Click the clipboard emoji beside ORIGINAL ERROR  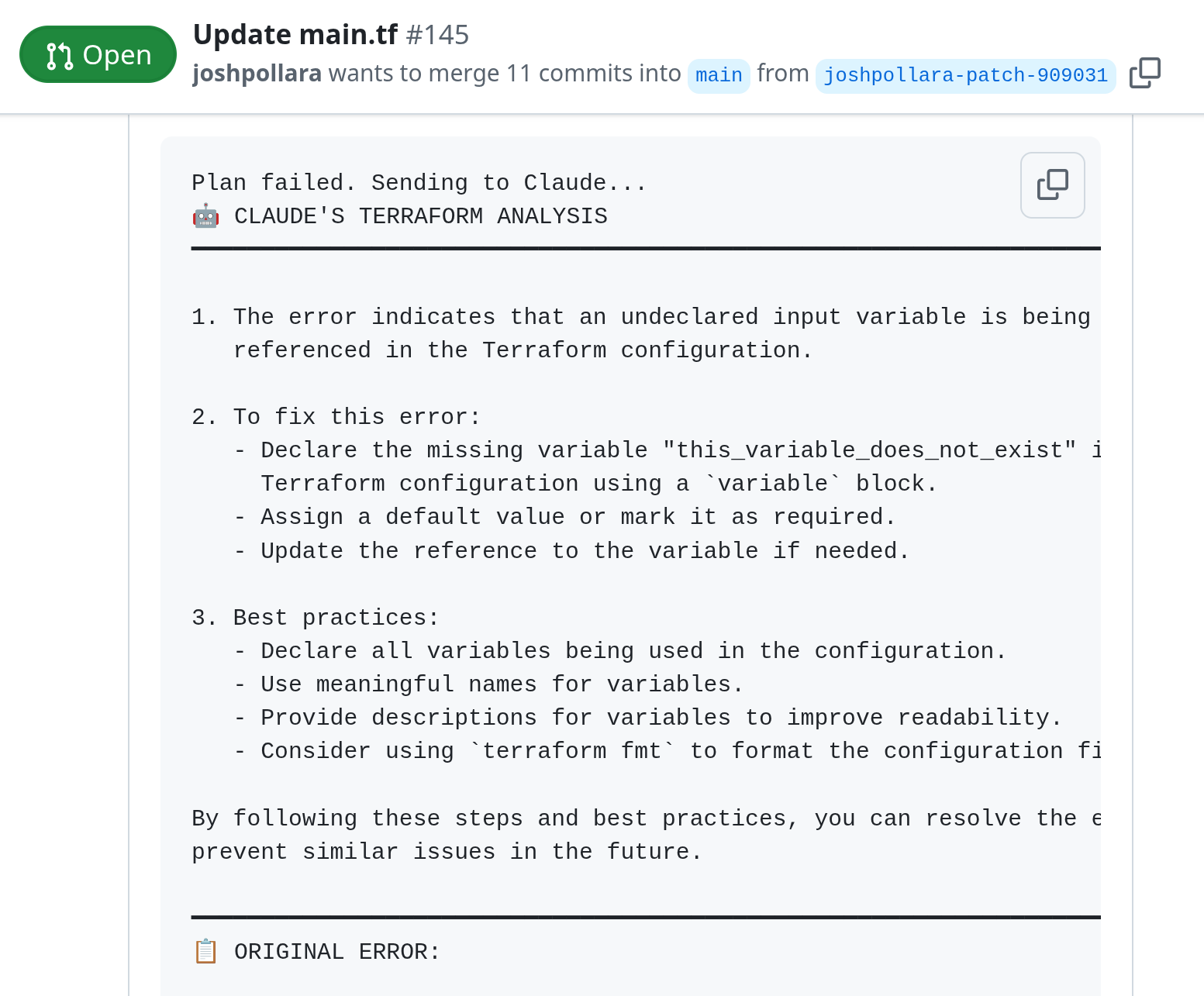tap(205, 952)
